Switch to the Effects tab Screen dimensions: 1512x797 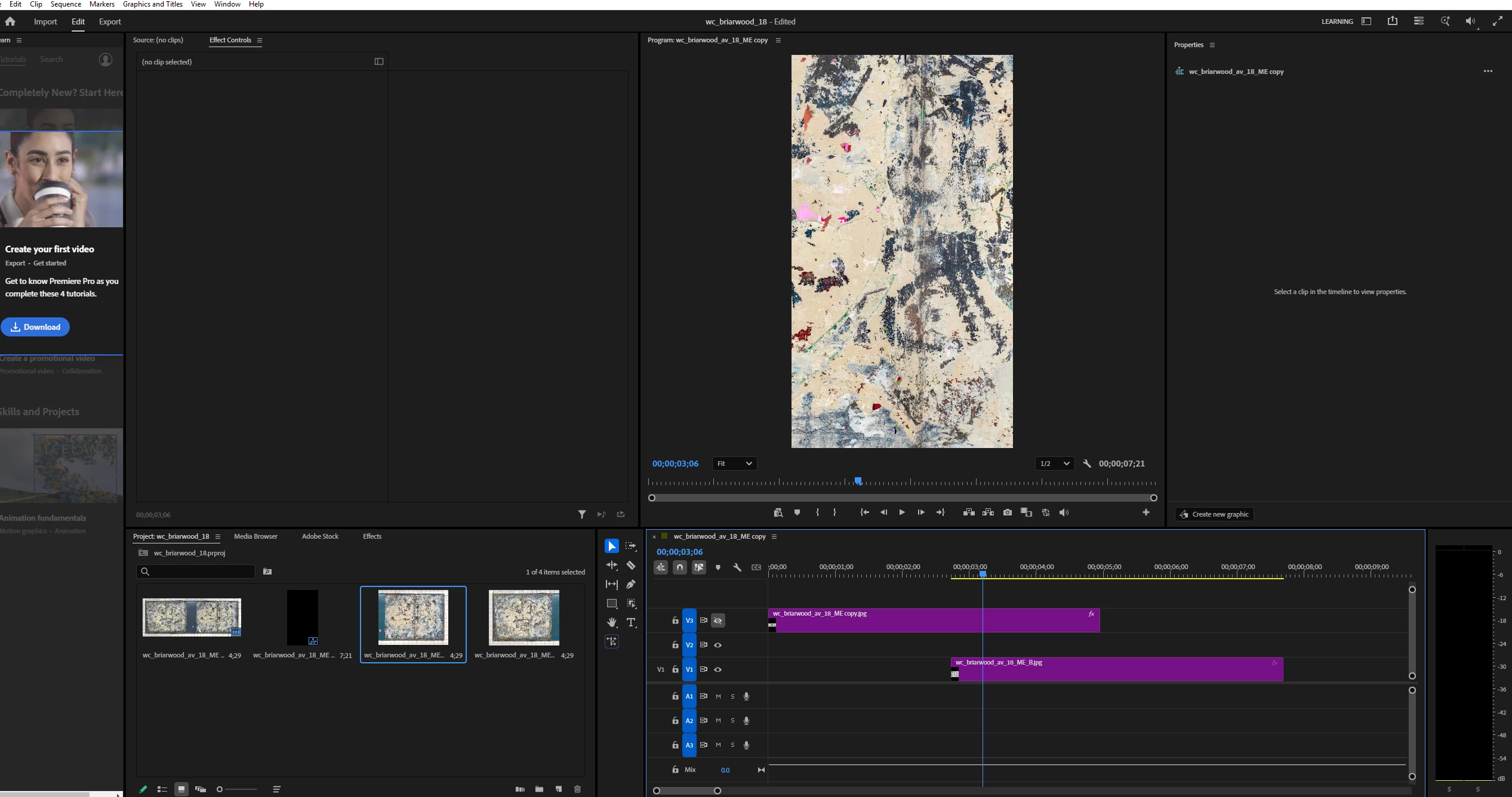[372, 536]
